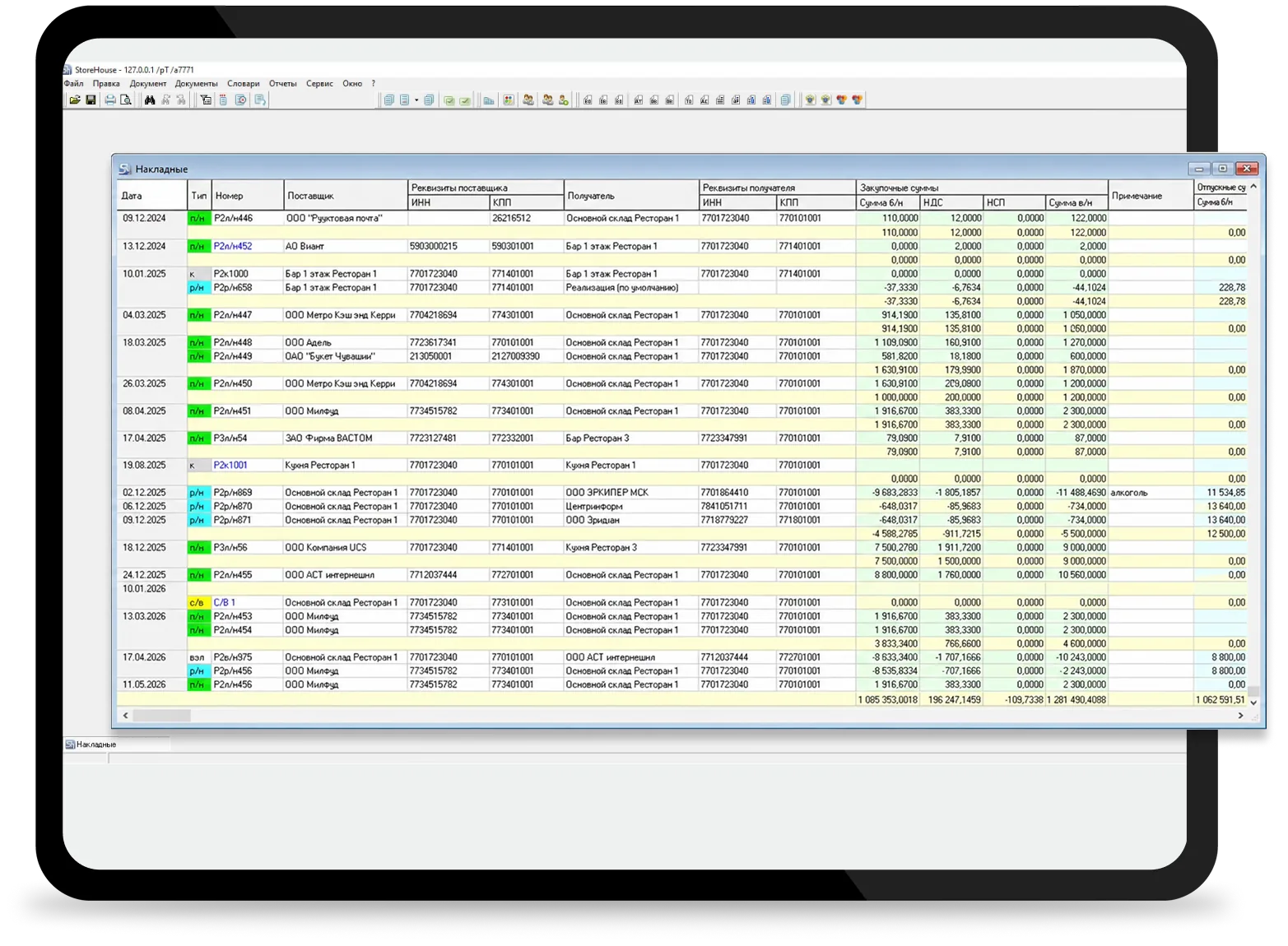Click the calculator icon in toolbar
The height and width of the screenshot is (946, 1288).
point(509,100)
